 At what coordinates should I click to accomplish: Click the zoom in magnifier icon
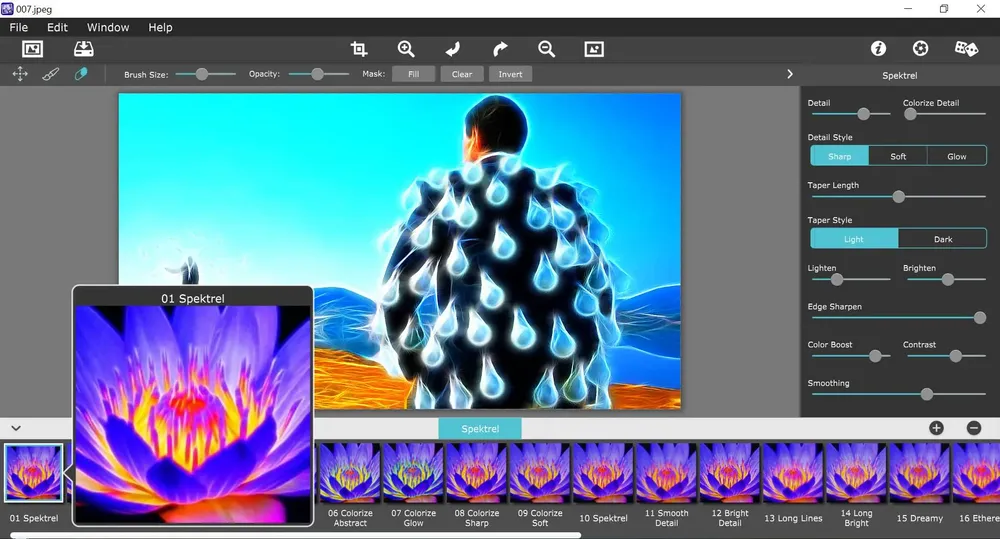pyautogui.click(x=406, y=49)
